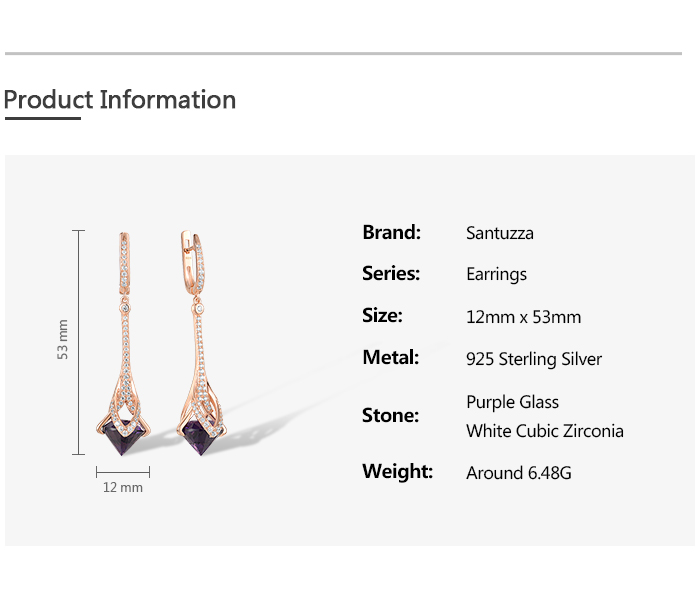Click the White Cubic Zirconia text
This screenshot has height=596, width=700.
(x=544, y=431)
